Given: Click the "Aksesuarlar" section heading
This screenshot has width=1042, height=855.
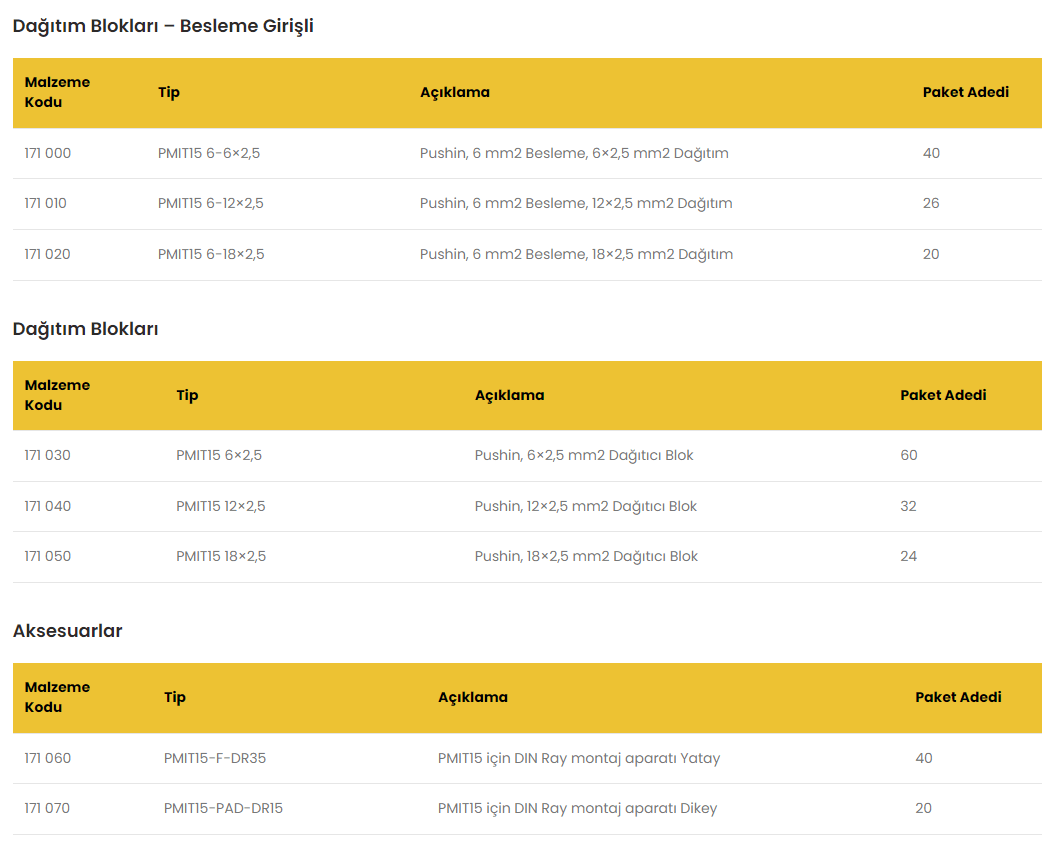Looking at the screenshot, I should pos(68,631).
